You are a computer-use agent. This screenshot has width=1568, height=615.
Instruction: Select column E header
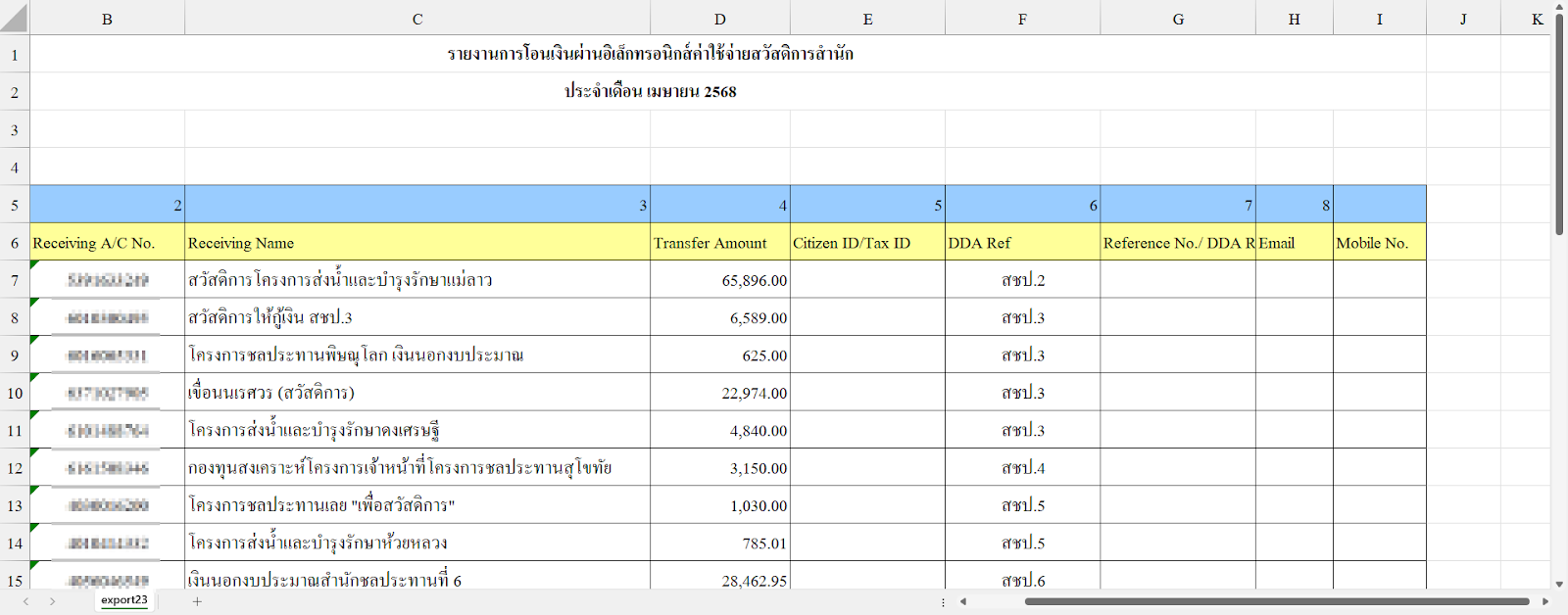pos(867,19)
